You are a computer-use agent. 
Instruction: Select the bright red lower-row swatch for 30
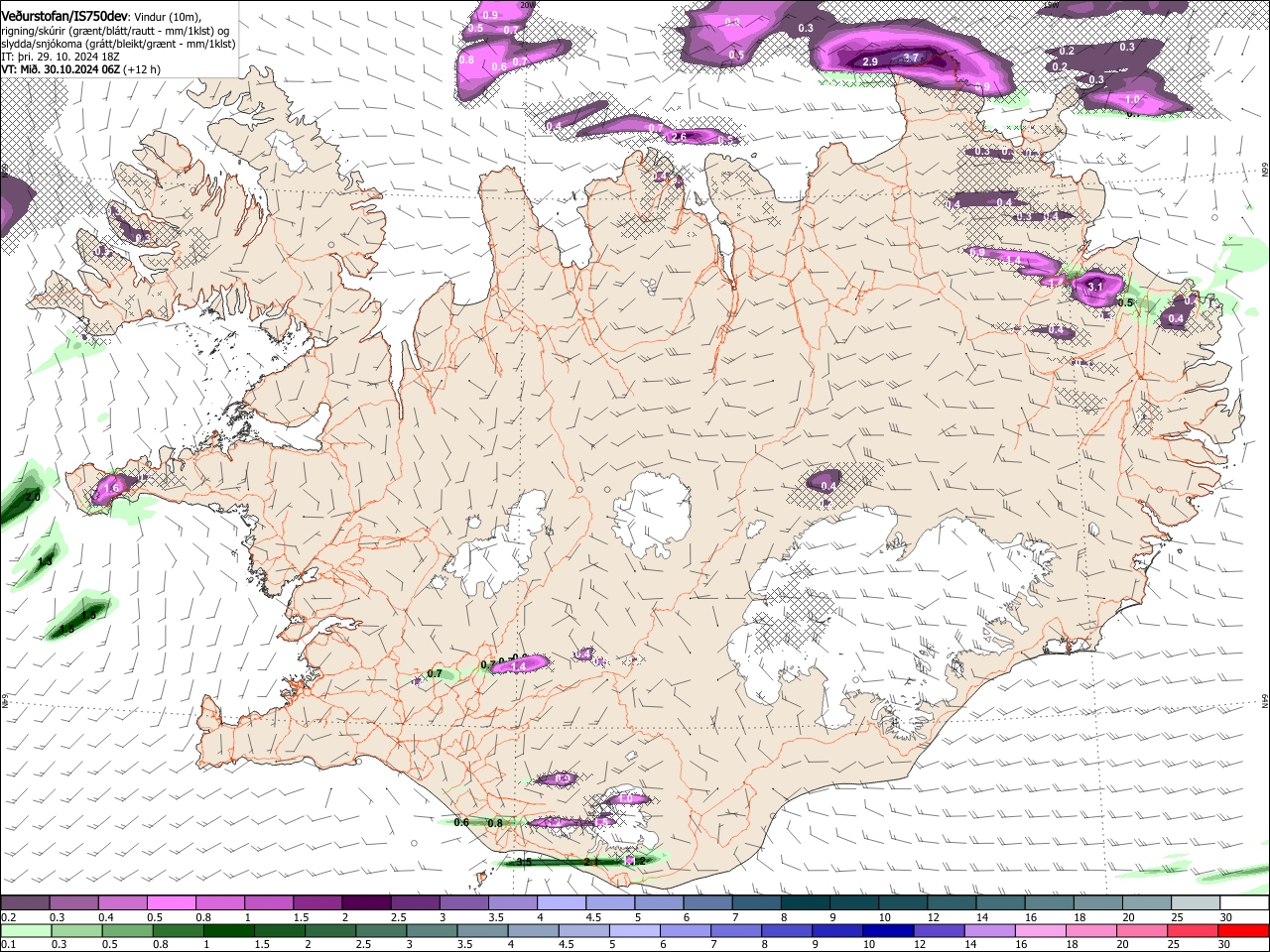coord(1244,930)
